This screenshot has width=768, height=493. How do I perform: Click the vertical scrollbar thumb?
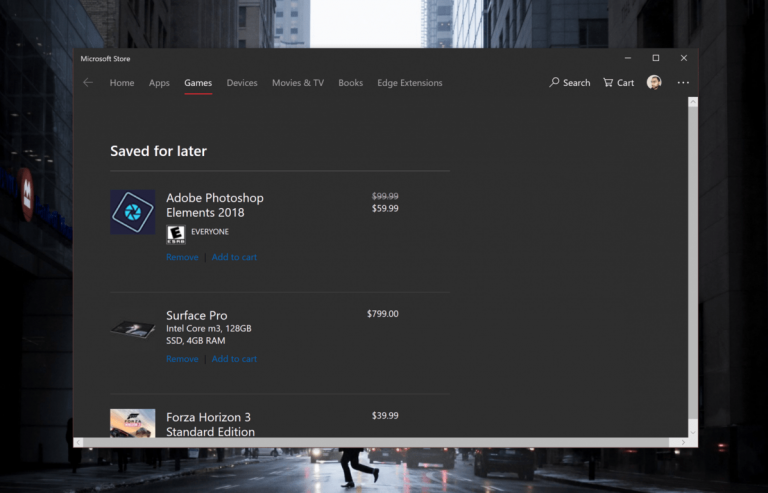(693, 262)
